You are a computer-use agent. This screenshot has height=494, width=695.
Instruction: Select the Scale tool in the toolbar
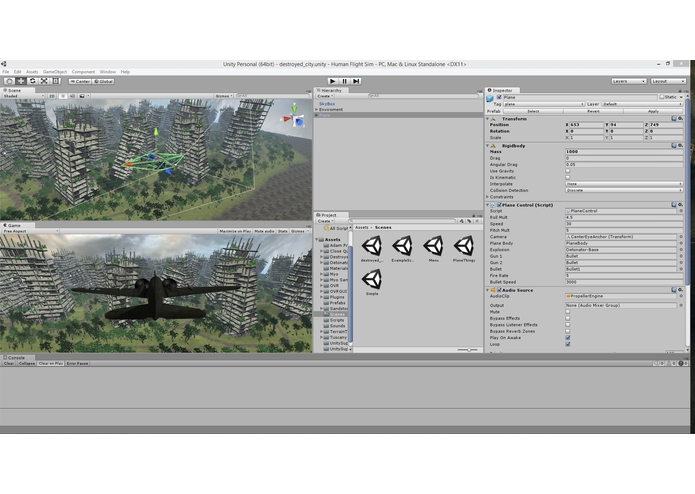pos(44,81)
